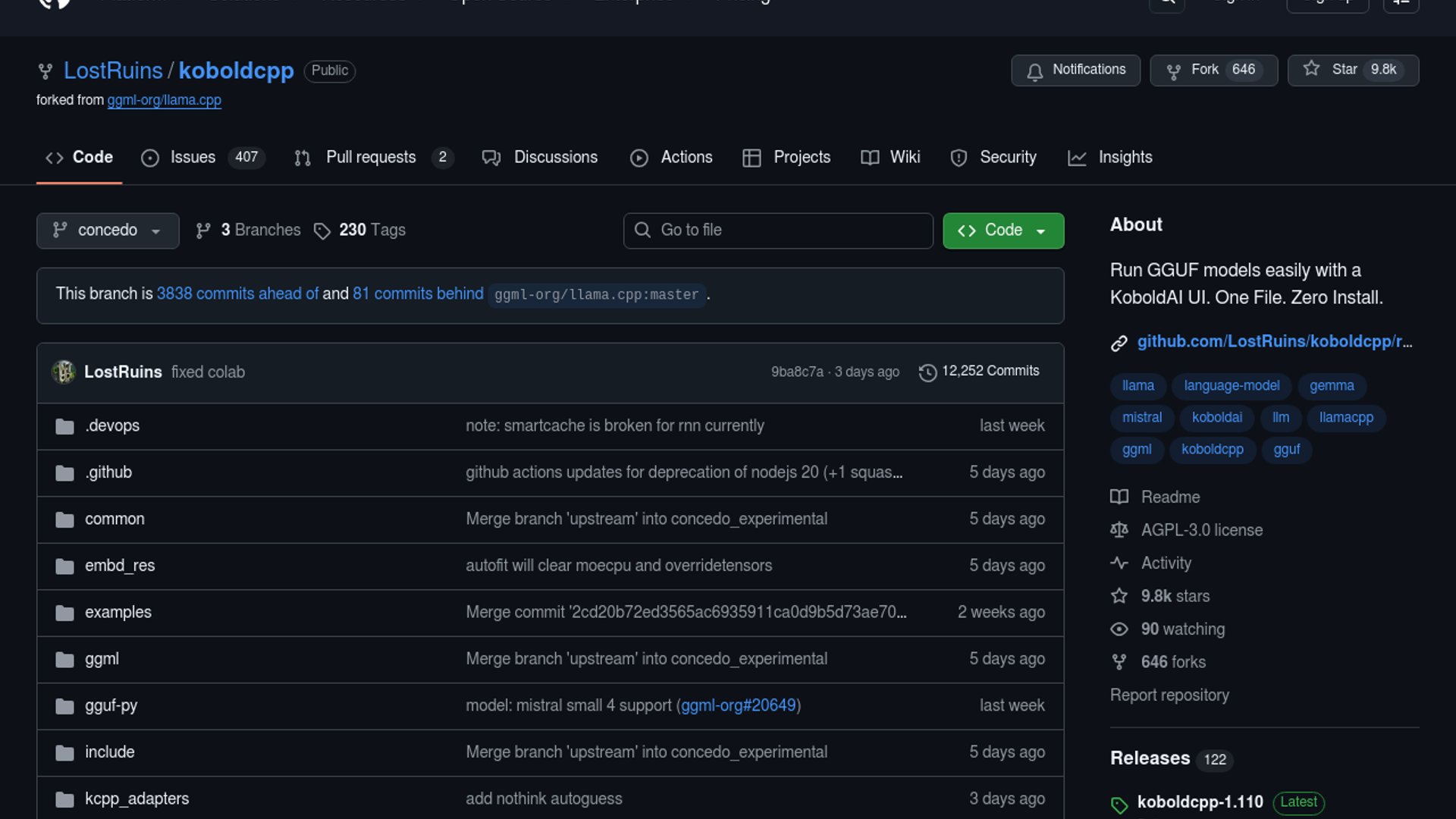Screen dimensions: 1456x819
Task: Open the Pull requests tab
Action: point(371,158)
